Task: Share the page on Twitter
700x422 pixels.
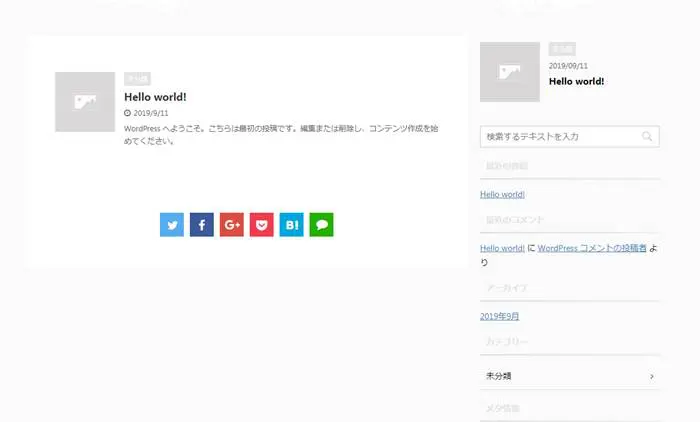Action: [172, 225]
